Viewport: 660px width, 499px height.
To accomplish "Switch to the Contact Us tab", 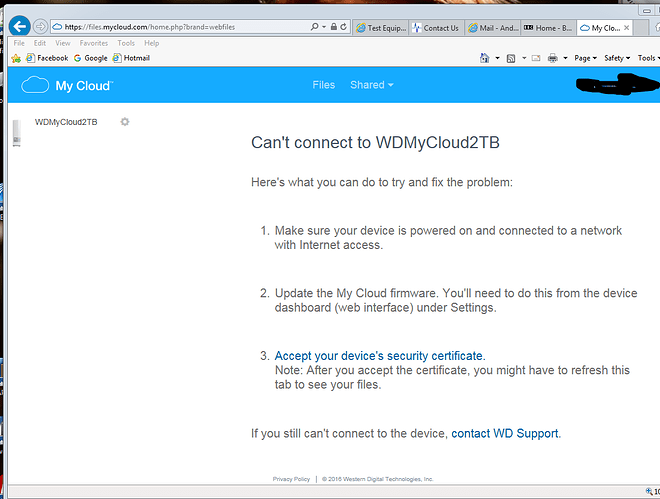I will 436,28.
